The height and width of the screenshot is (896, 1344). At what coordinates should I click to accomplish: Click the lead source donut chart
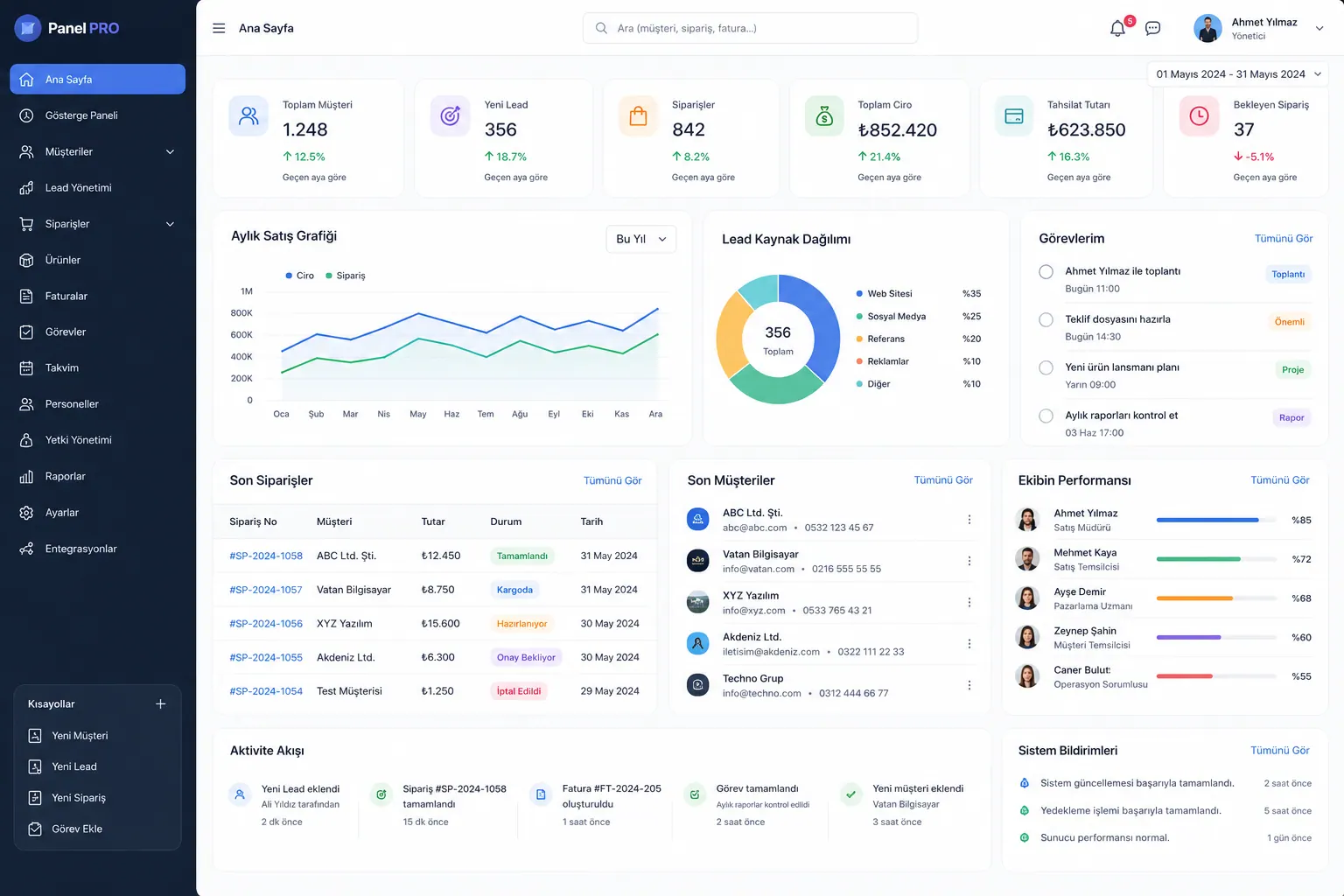[778, 339]
